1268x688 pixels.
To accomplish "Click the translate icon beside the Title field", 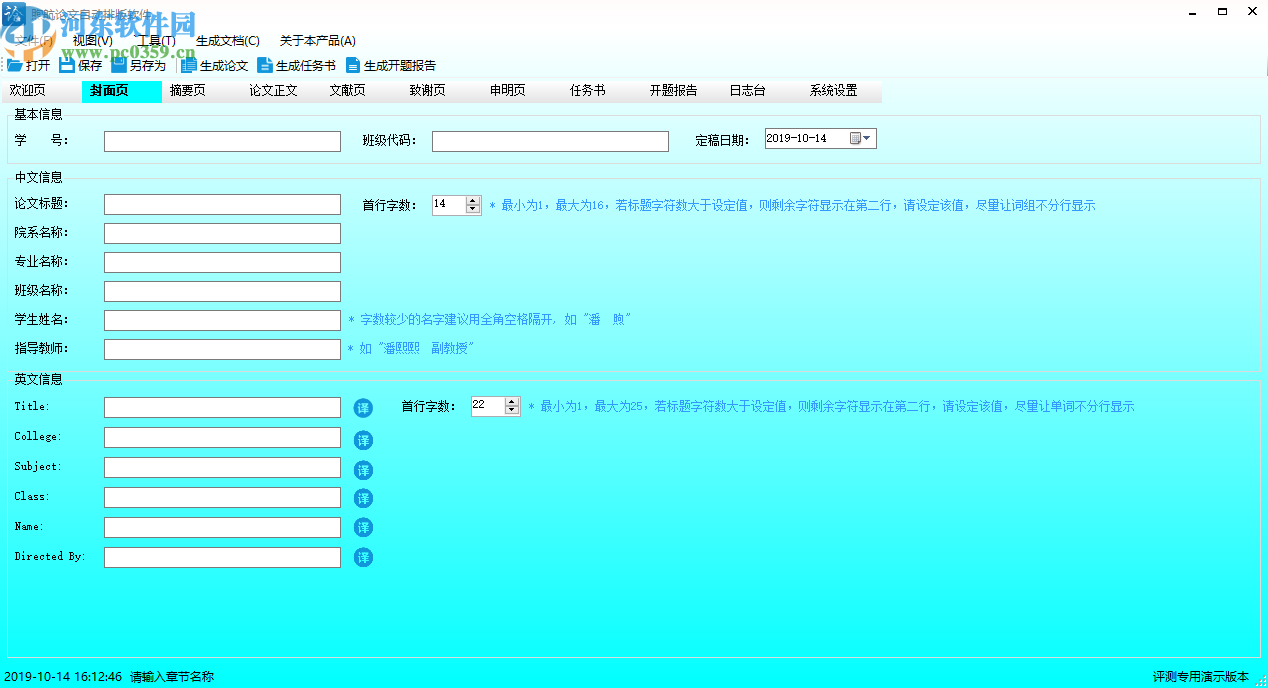I will pos(363,408).
